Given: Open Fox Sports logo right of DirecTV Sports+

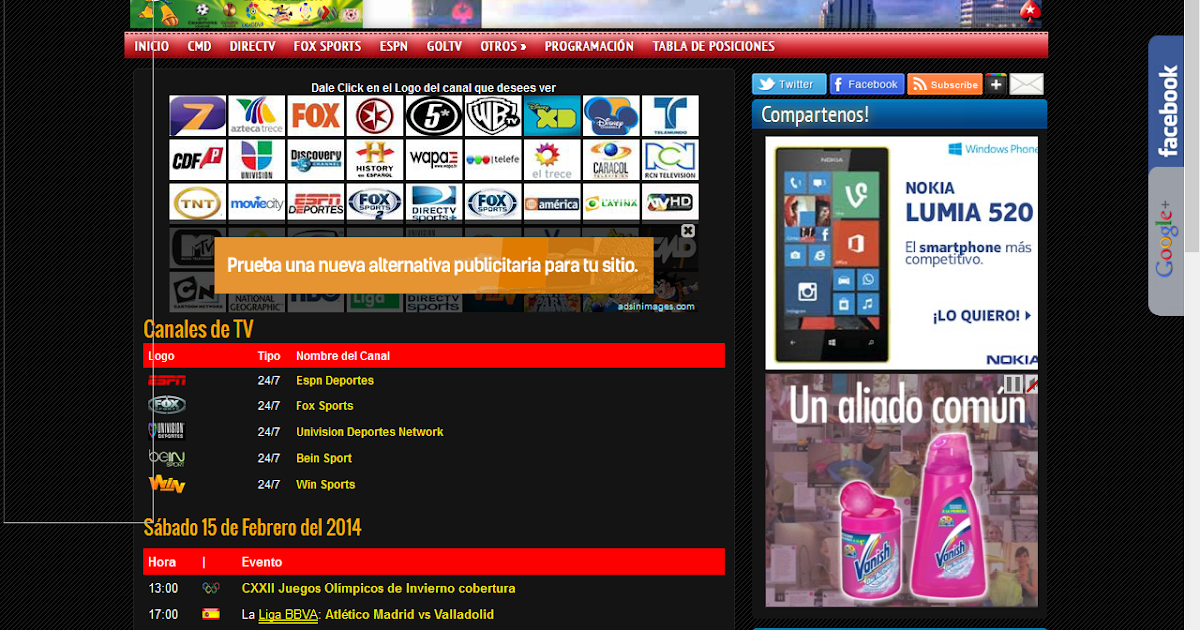Looking at the screenshot, I should (x=493, y=203).
